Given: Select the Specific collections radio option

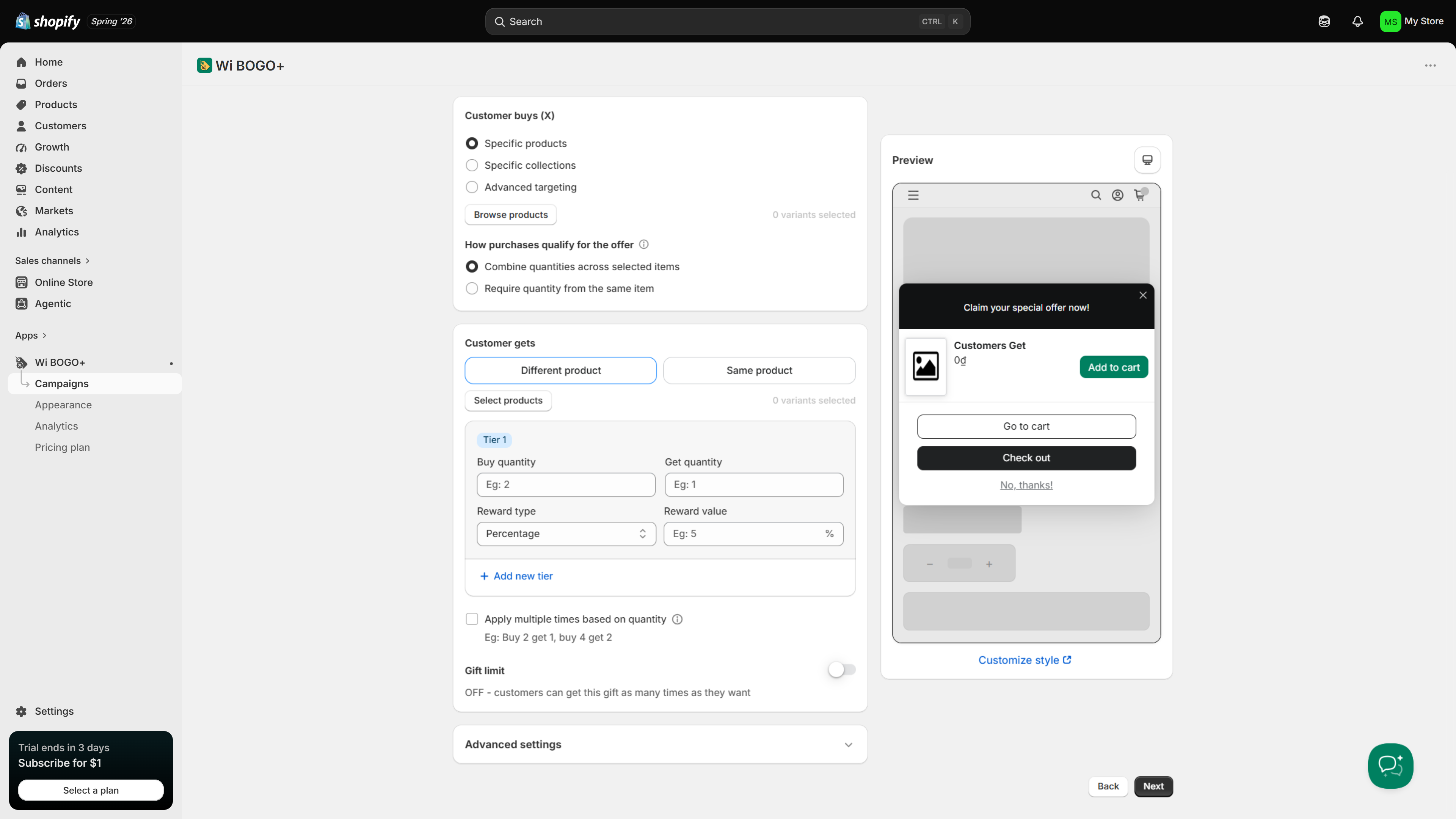Looking at the screenshot, I should click(x=472, y=165).
